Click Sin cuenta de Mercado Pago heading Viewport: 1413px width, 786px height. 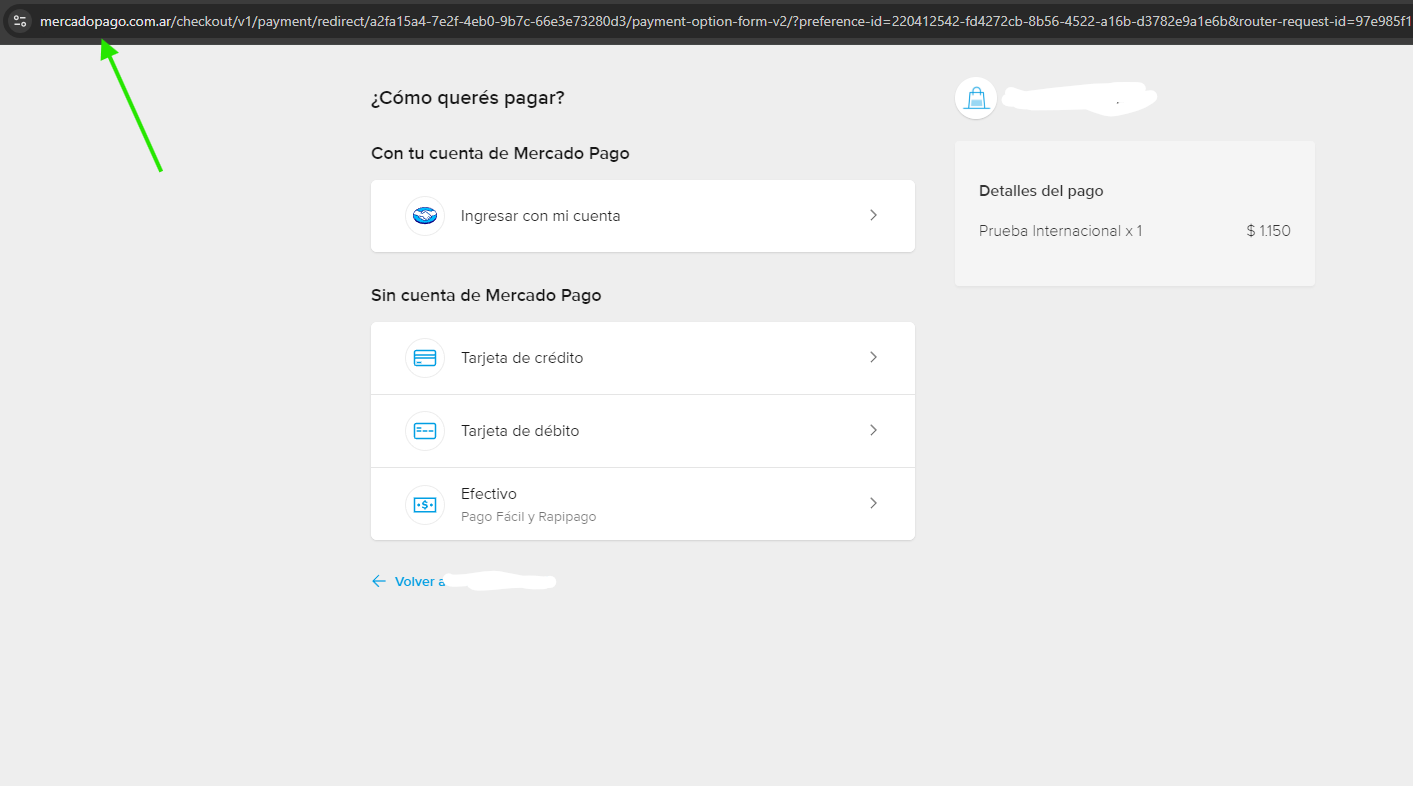(486, 295)
